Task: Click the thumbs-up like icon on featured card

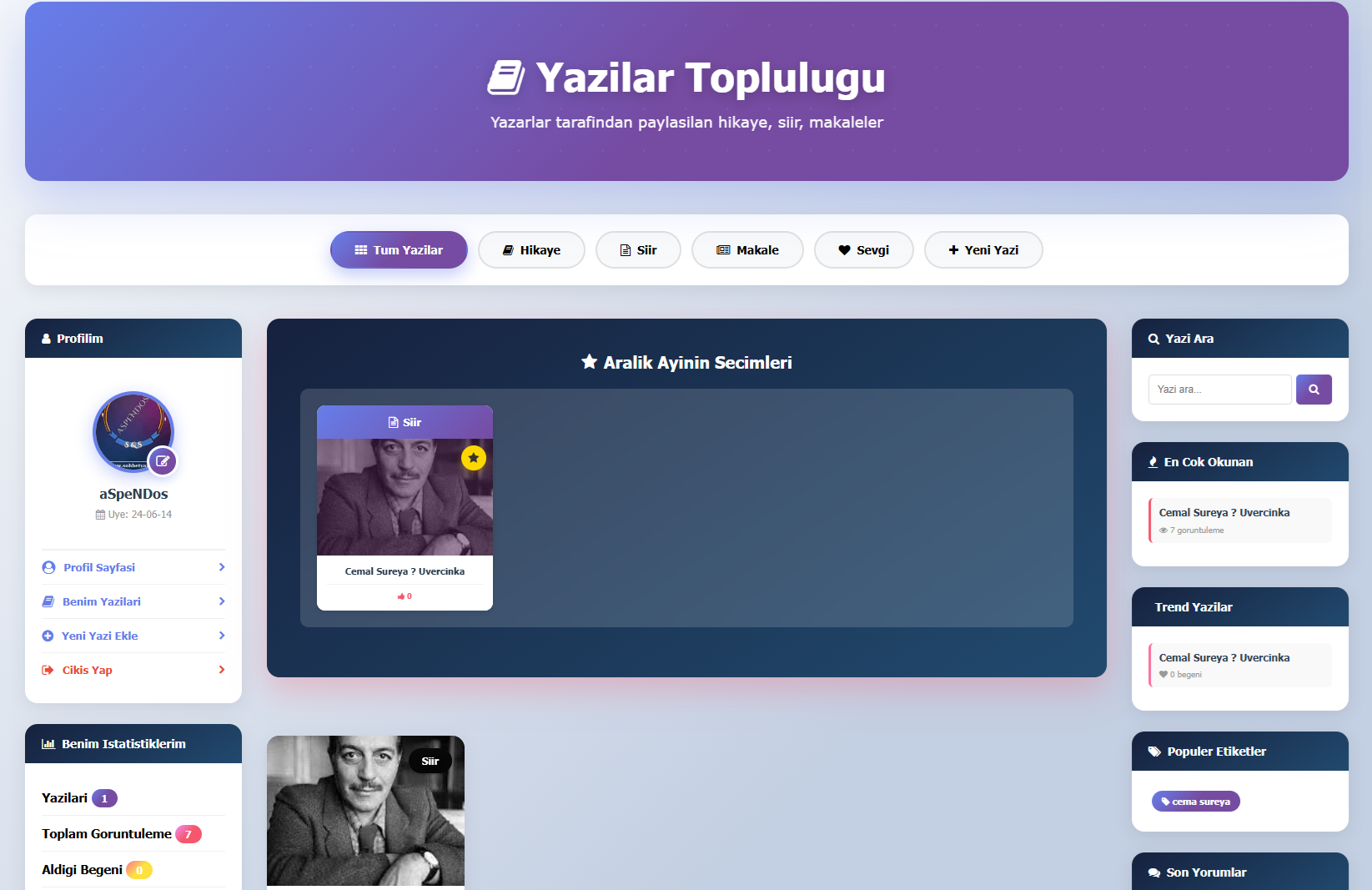Action: point(401,596)
